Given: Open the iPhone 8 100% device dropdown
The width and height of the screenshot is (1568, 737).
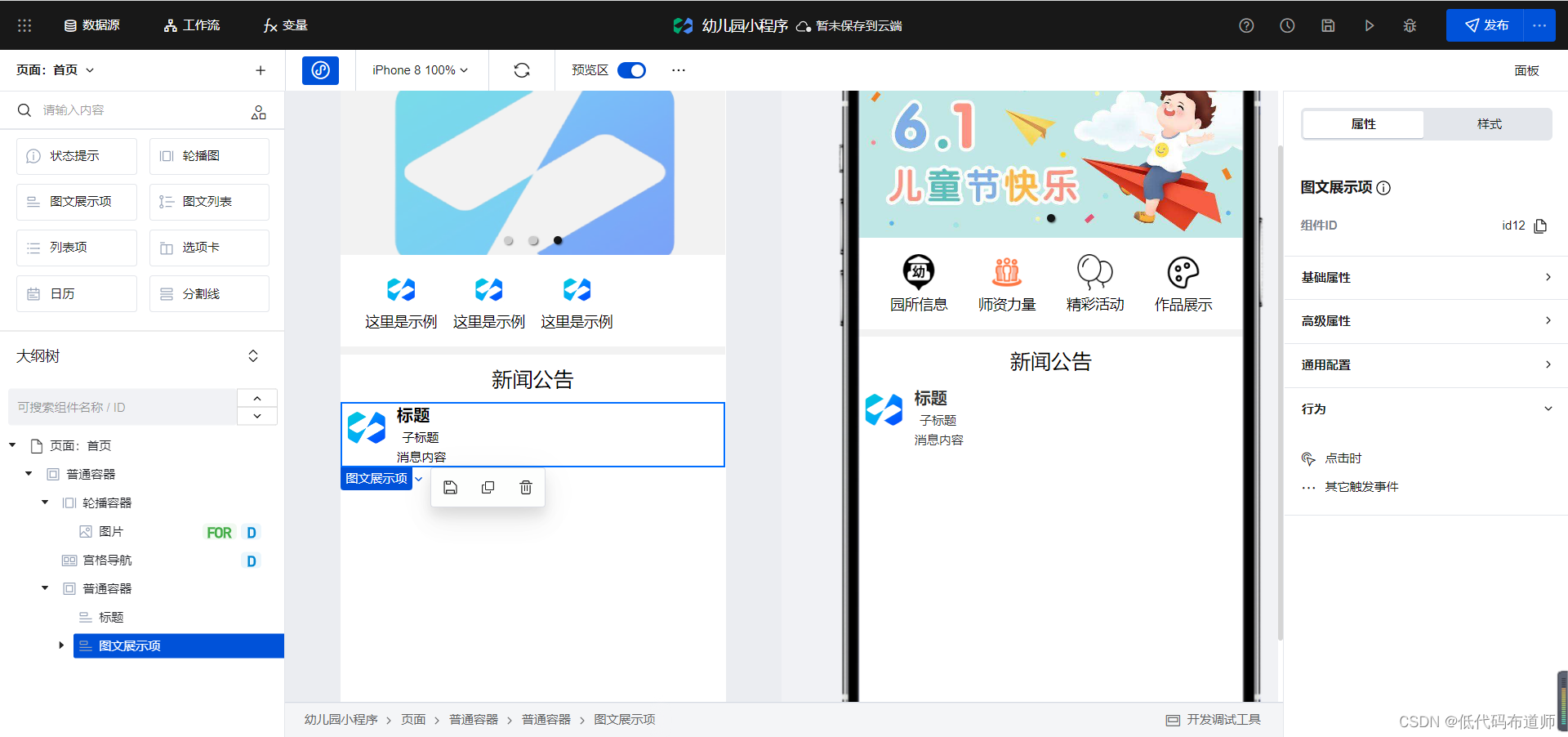Looking at the screenshot, I should coord(420,70).
